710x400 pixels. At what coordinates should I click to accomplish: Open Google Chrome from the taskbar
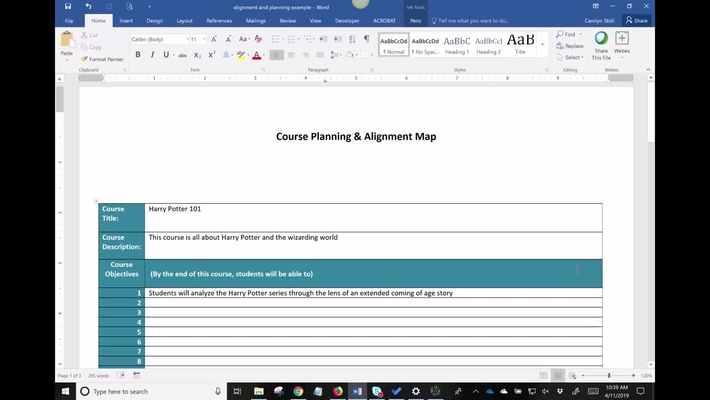[298, 391]
